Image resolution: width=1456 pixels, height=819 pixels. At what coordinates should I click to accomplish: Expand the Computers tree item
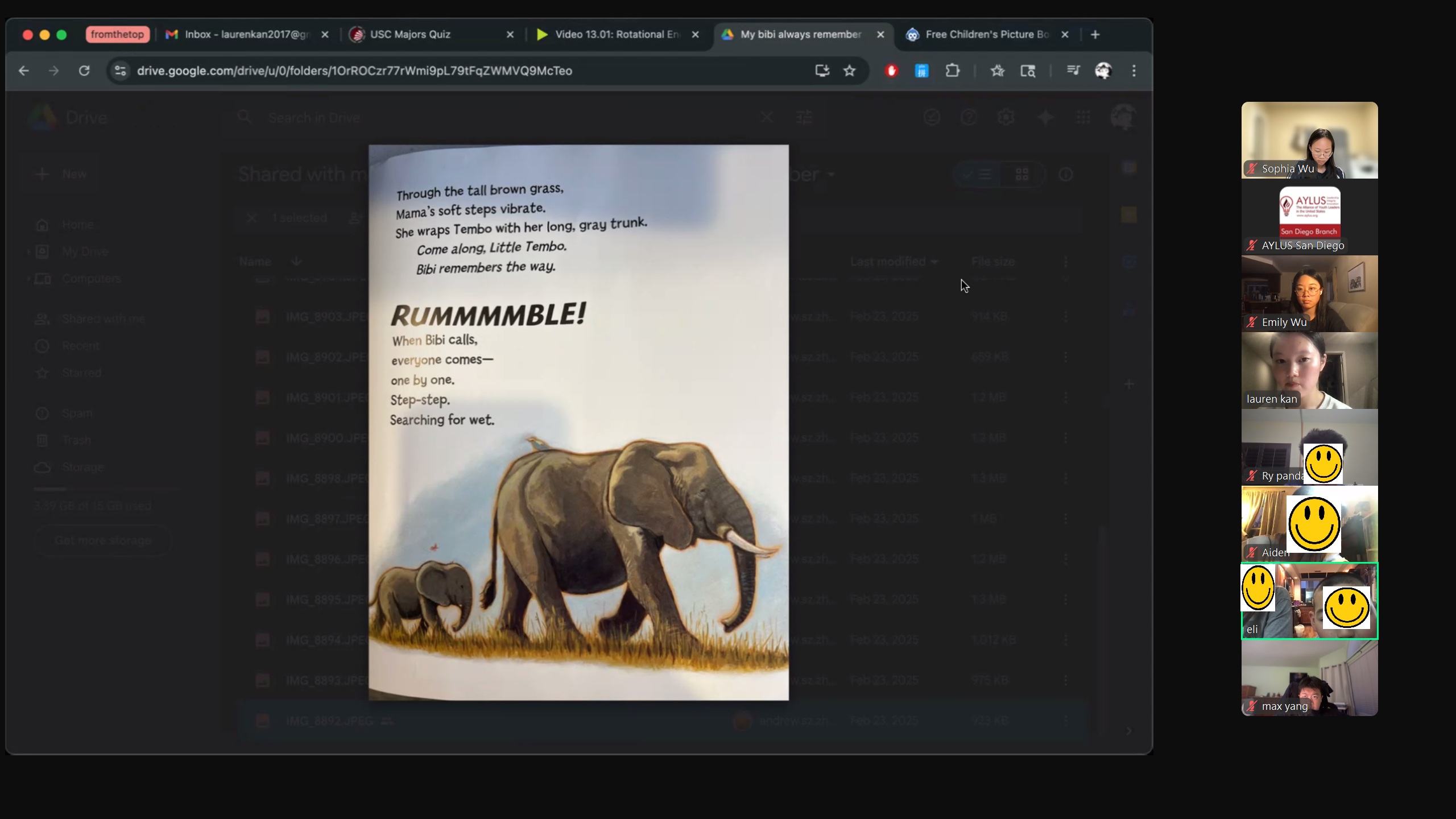tap(28, 279)
